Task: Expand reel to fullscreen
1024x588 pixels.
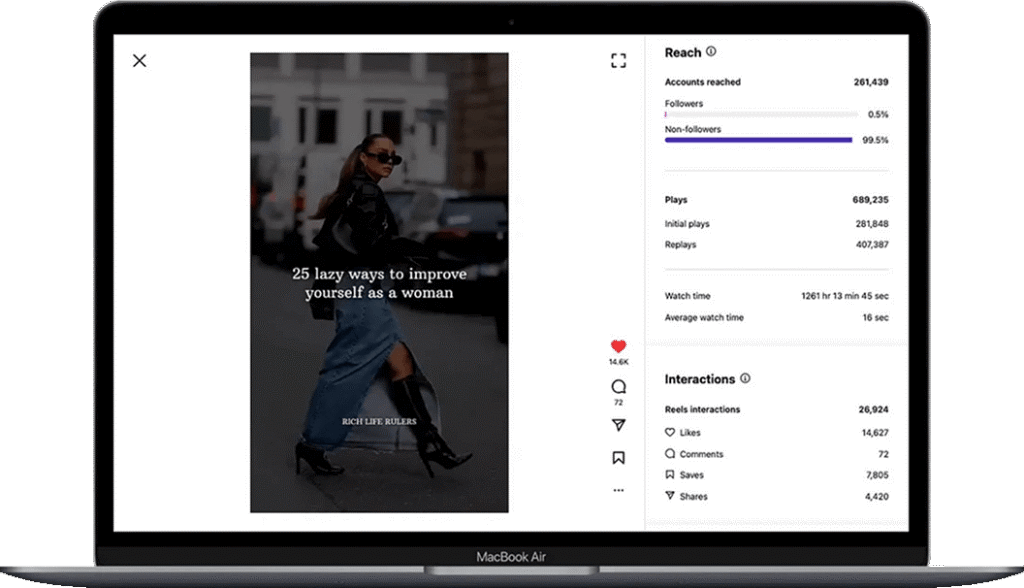Action: [618, 61]
